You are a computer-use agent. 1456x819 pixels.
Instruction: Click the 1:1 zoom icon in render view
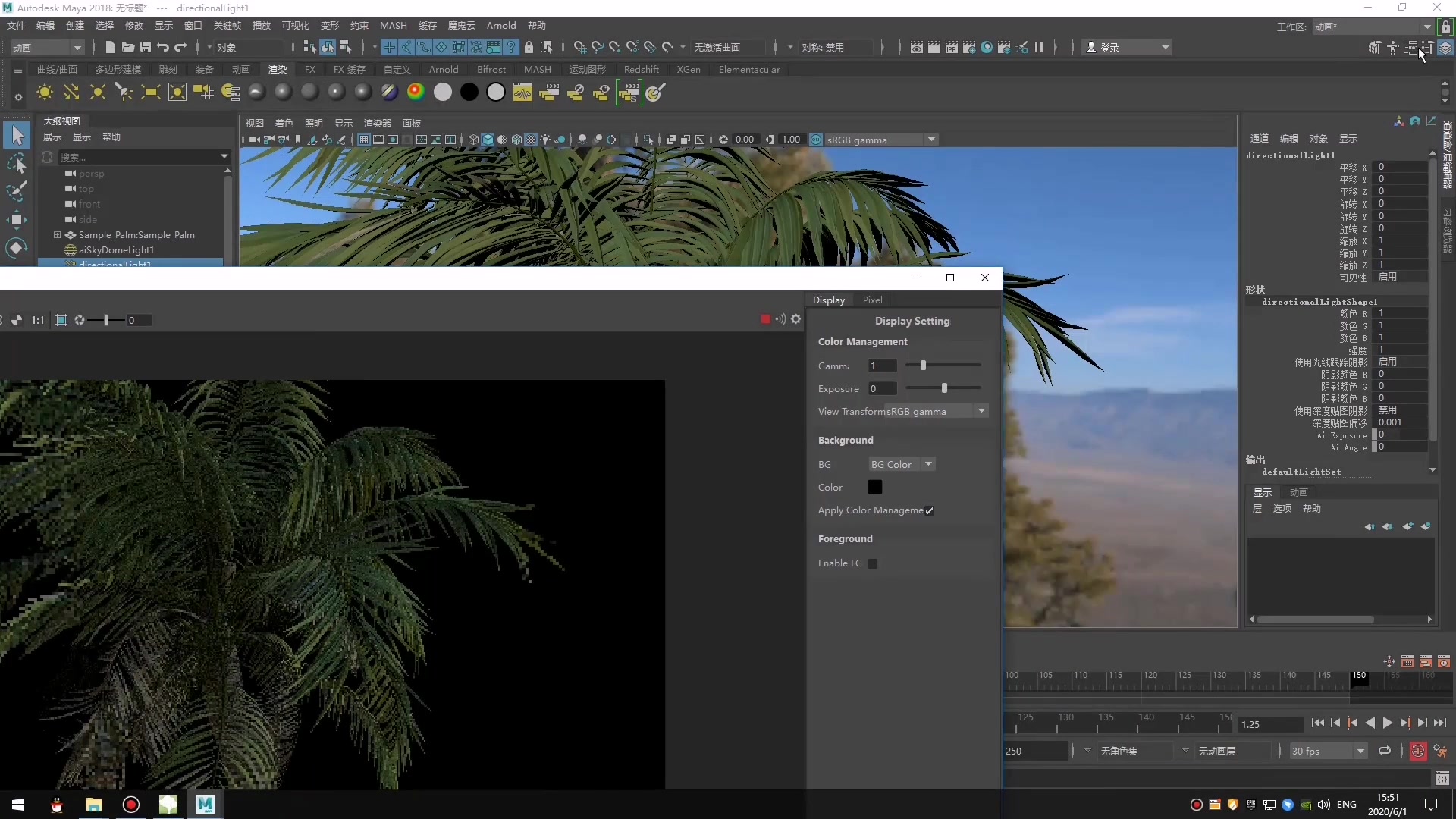[x=38, y=321]
